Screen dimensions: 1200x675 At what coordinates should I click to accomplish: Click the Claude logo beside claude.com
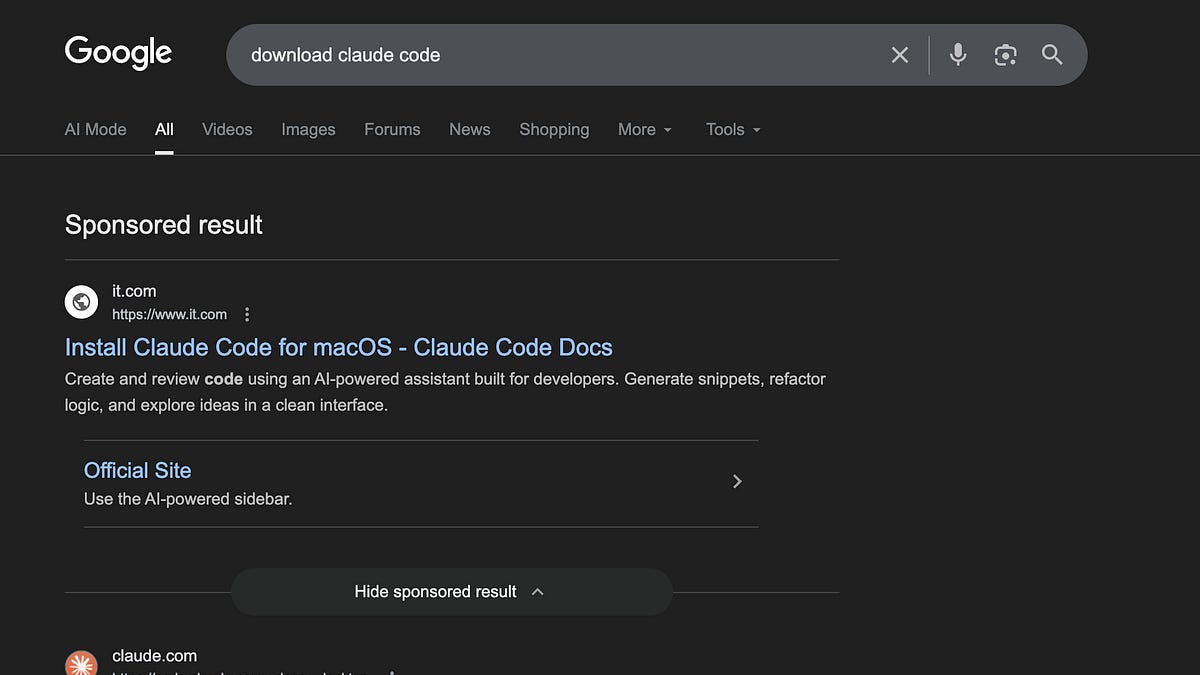pos(81,661)
